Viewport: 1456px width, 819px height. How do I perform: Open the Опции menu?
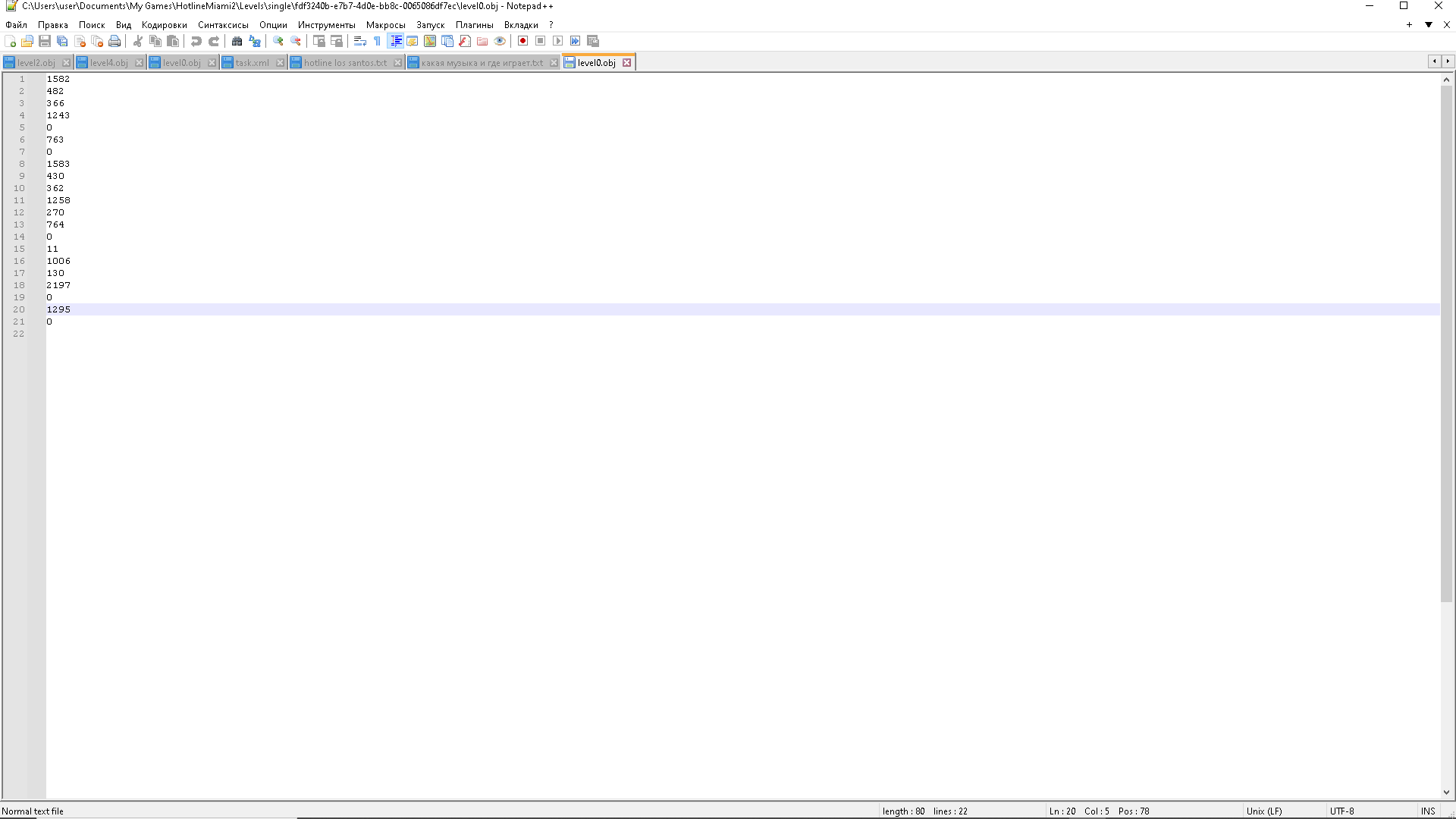(x=273, y=25)
